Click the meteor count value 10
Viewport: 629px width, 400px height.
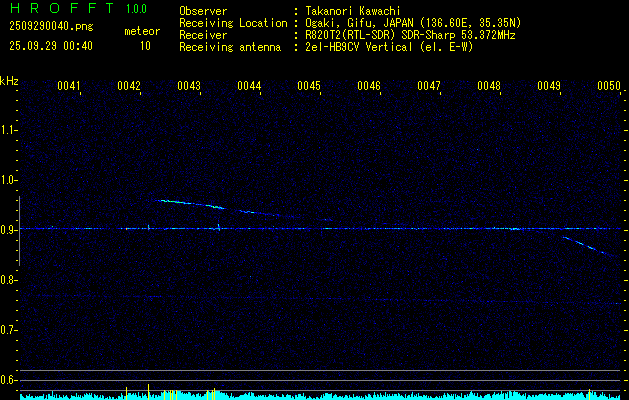click(x=145, y=46)
